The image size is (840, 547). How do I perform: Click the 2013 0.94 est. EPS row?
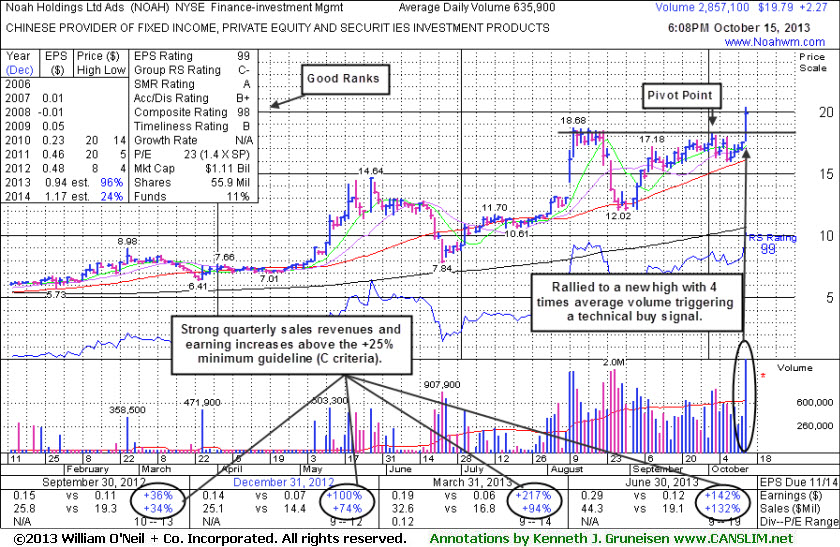pos(64,182)
